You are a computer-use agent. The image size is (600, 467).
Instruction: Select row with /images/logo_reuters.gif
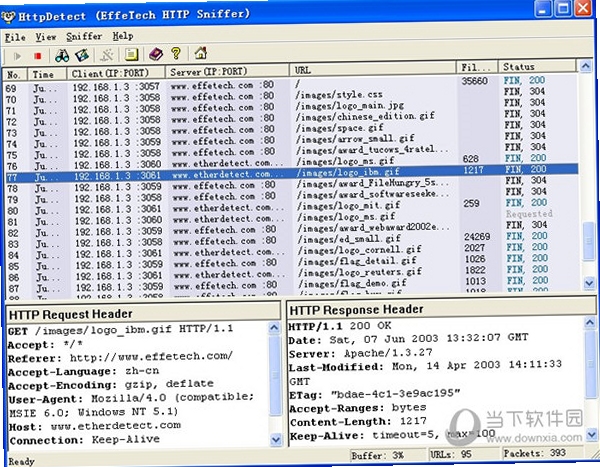point(292,273)
